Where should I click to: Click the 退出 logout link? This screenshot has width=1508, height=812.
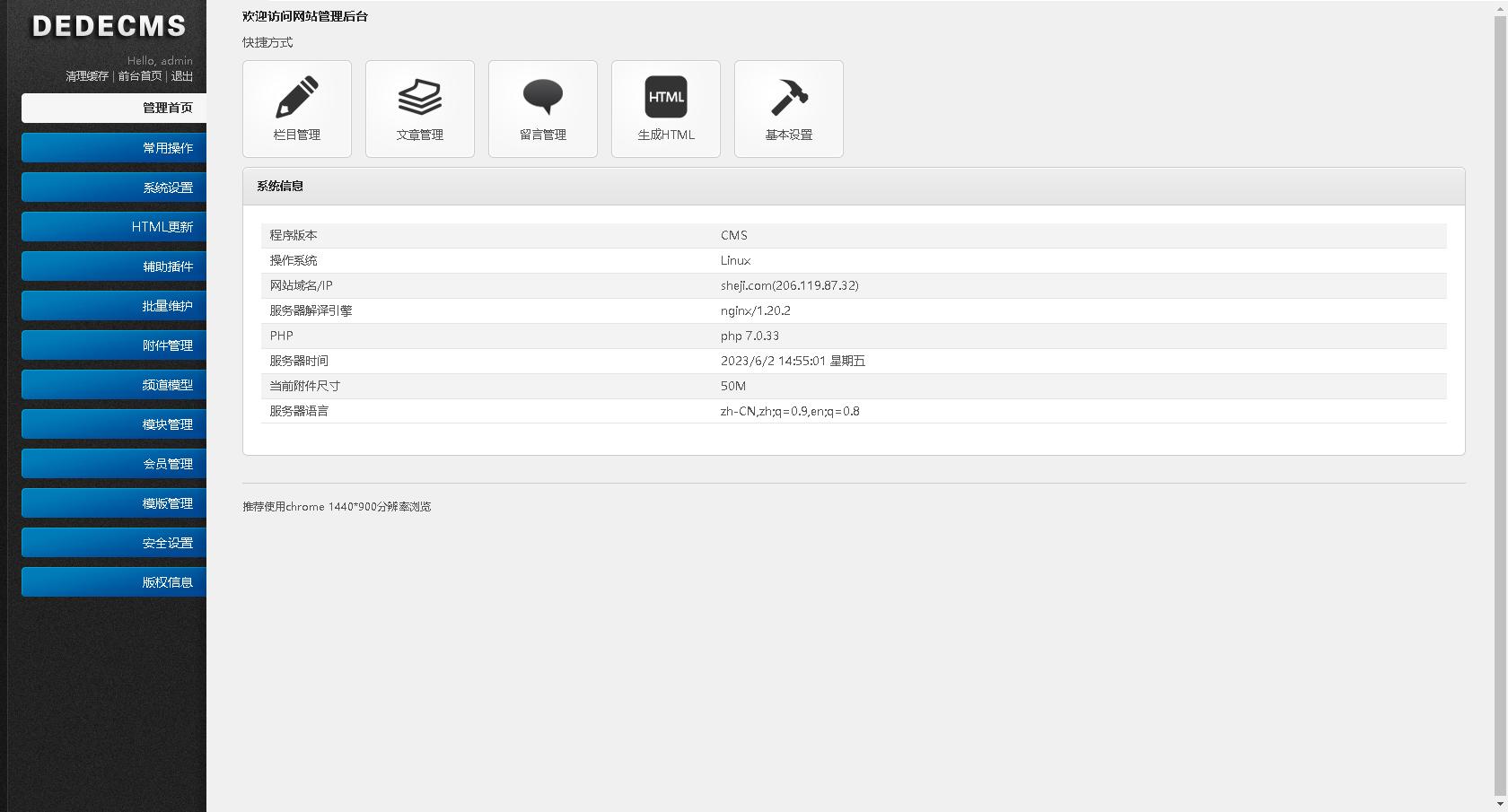(x=181, y=76)
